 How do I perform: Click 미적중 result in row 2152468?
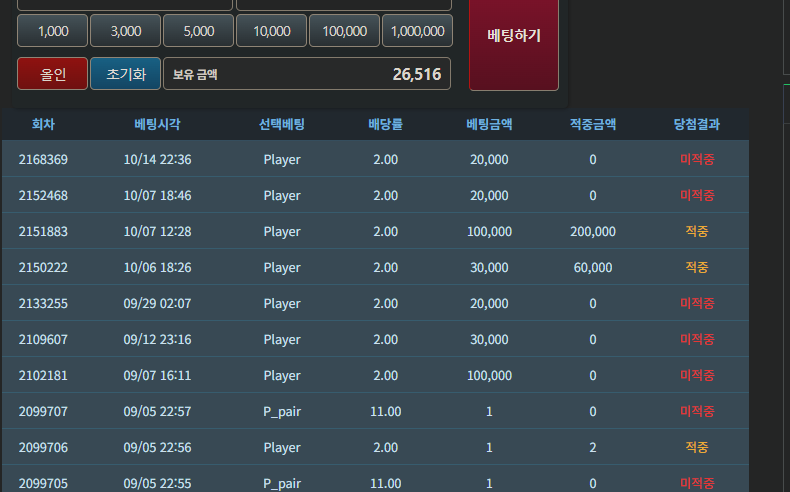pos(697,195)
